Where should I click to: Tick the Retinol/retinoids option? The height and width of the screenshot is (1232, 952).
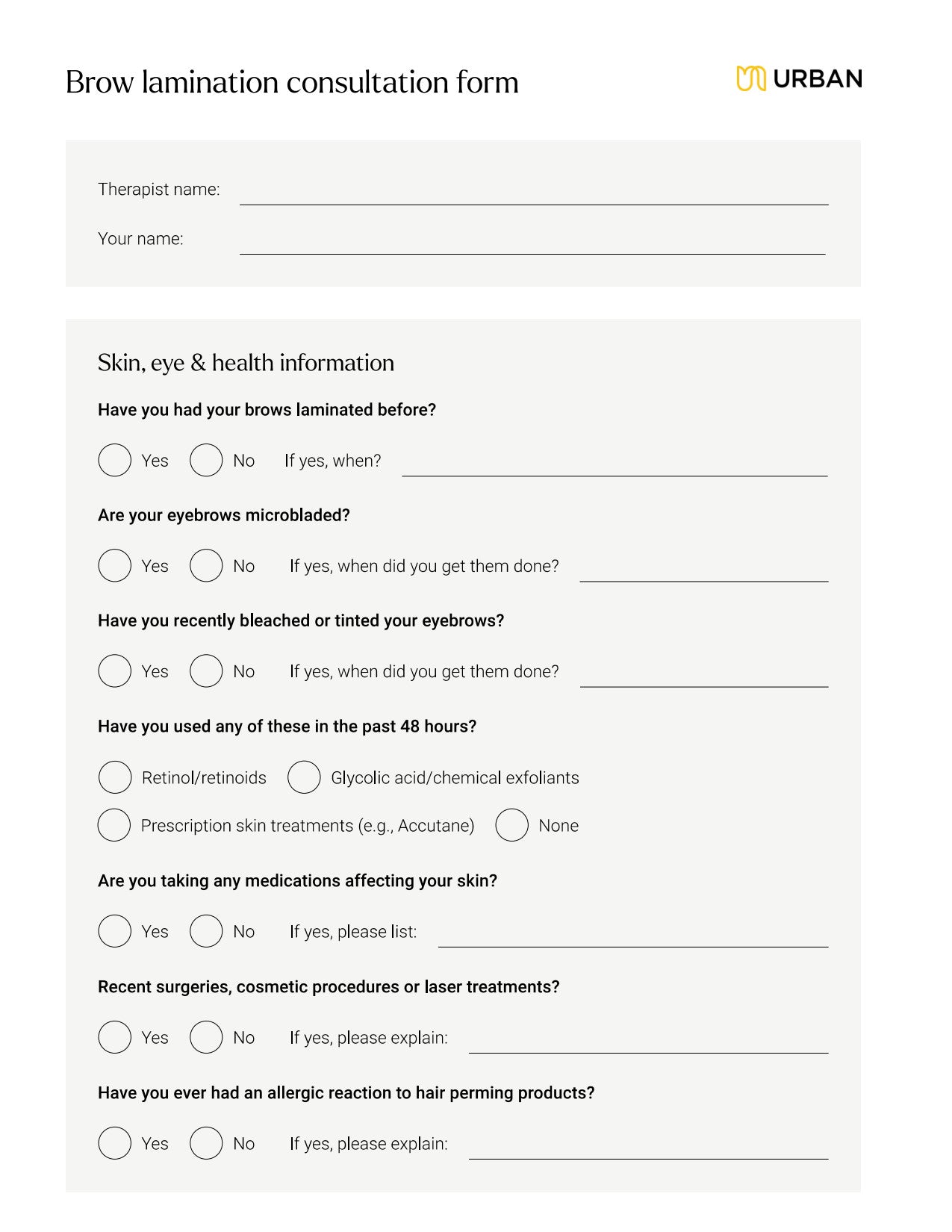(115, 777)
